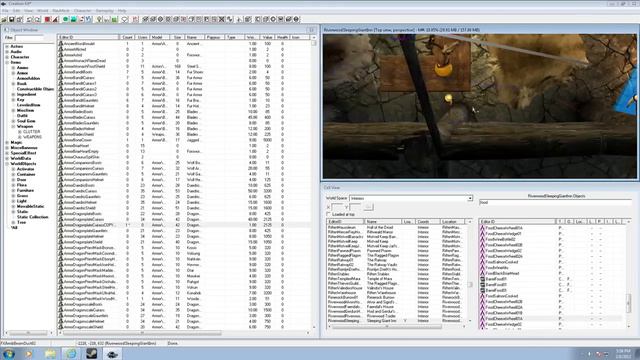Open the Edit menu
This screenshot has height=360, width=640.
pyautogui.click(x=16, y=11)
